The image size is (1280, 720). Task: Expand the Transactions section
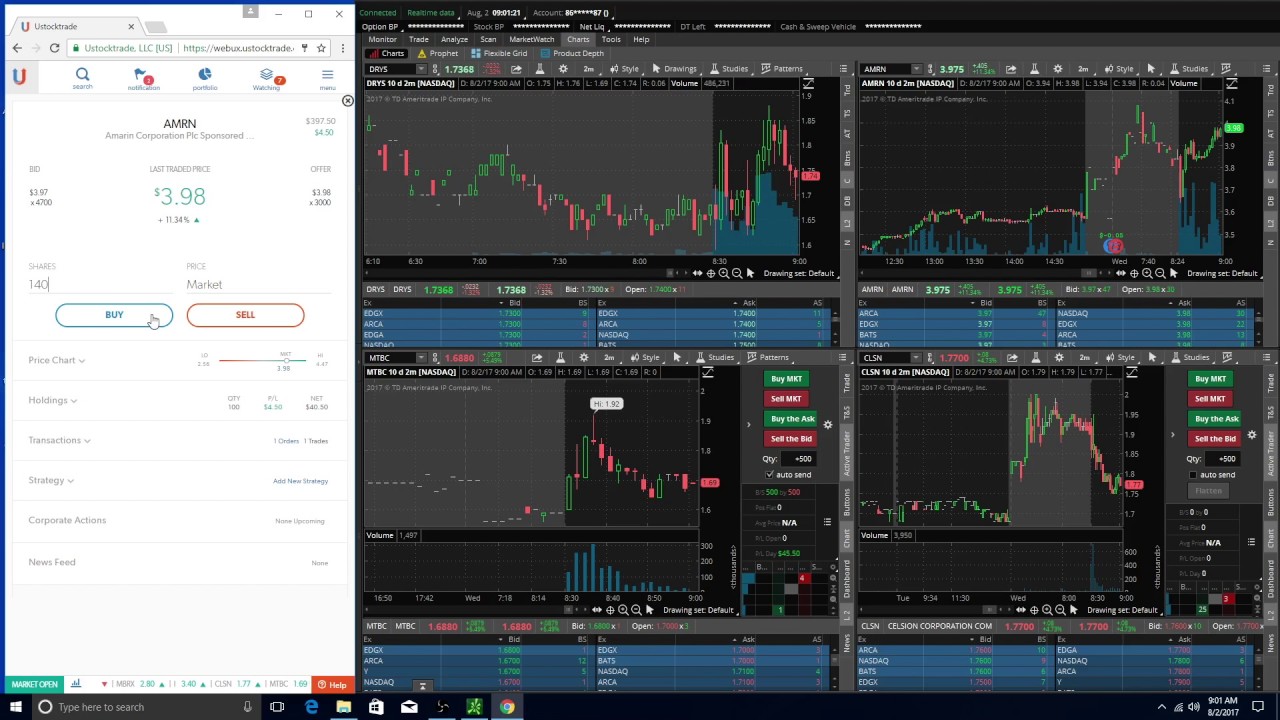click(x=60, y=440)
